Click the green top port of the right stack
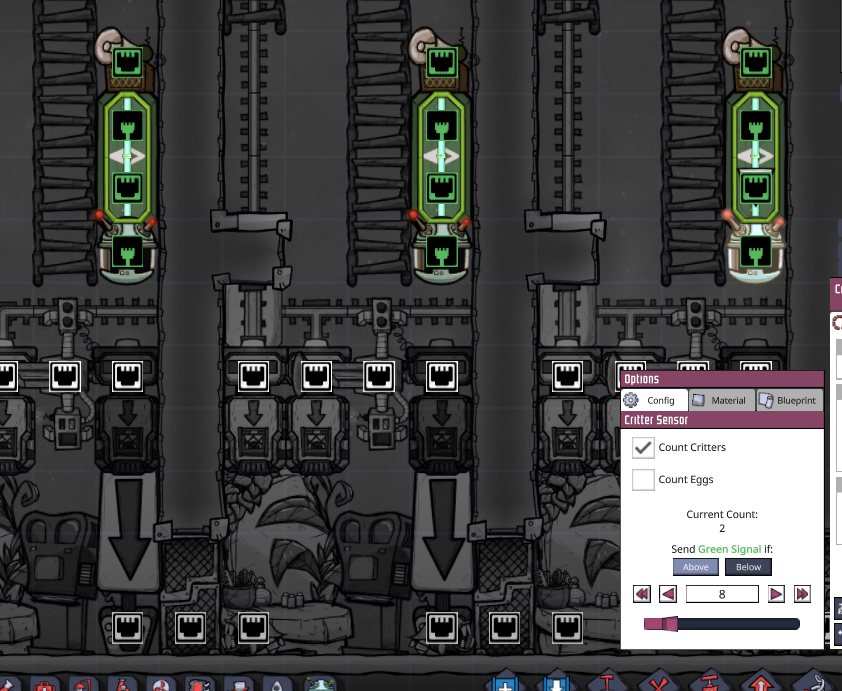This screenshot has width=842, height=691. 756,62
